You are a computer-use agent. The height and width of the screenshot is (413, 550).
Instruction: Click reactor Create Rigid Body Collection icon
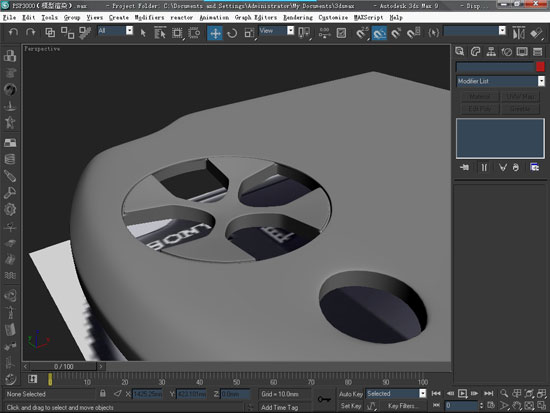[10, 56]
